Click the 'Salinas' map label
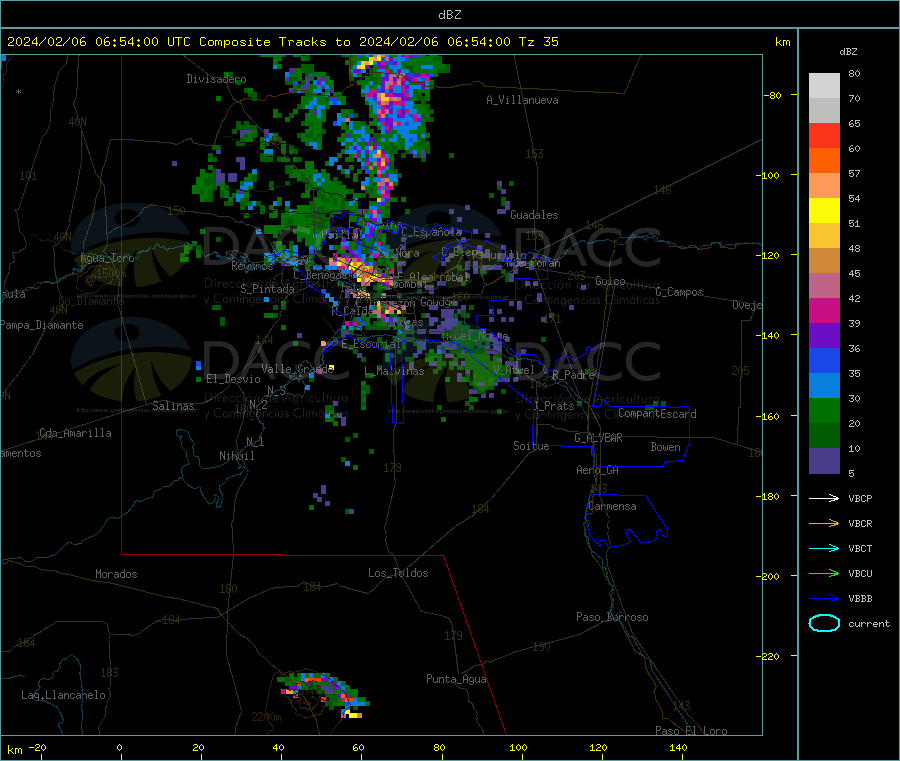This screenshot has height=761, width=900. [x=173, y=406]
